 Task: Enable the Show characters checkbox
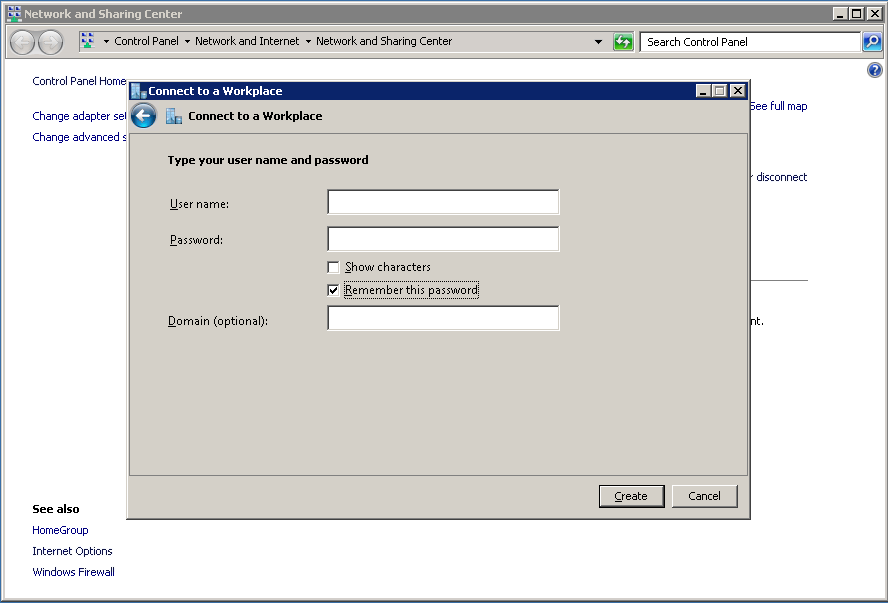coord(333,267)
